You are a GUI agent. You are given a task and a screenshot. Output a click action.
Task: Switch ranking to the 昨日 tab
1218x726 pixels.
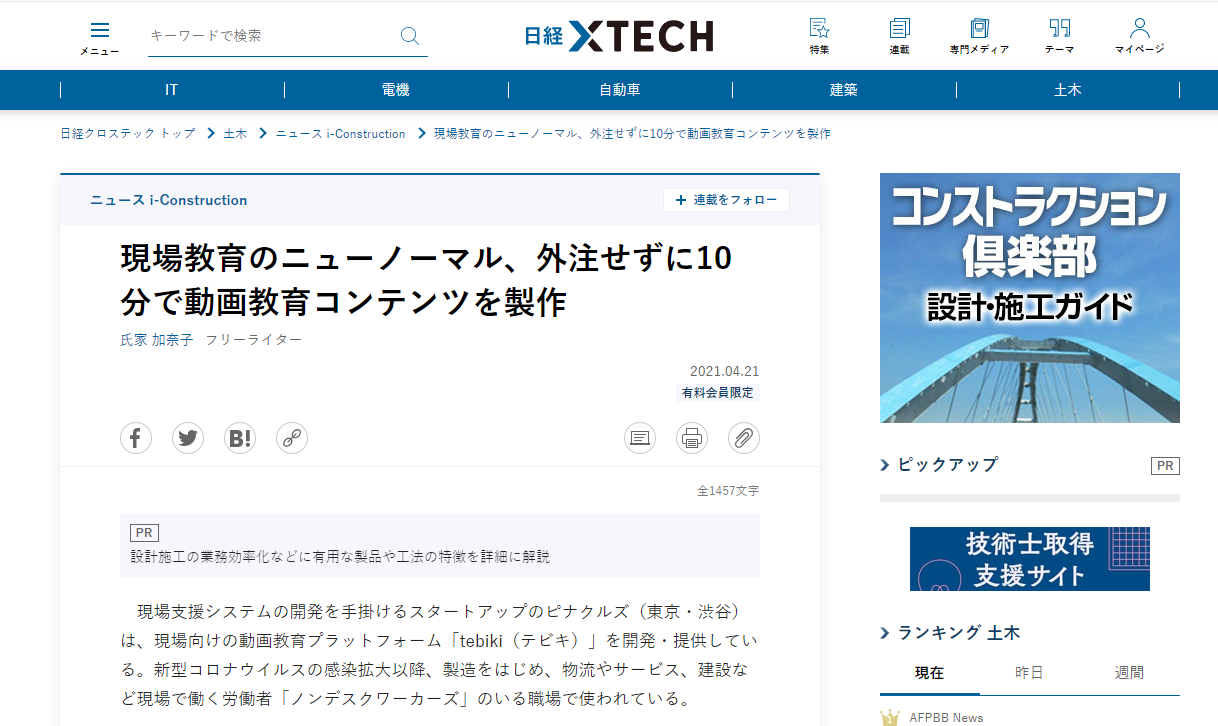[x=1029, y=673]
